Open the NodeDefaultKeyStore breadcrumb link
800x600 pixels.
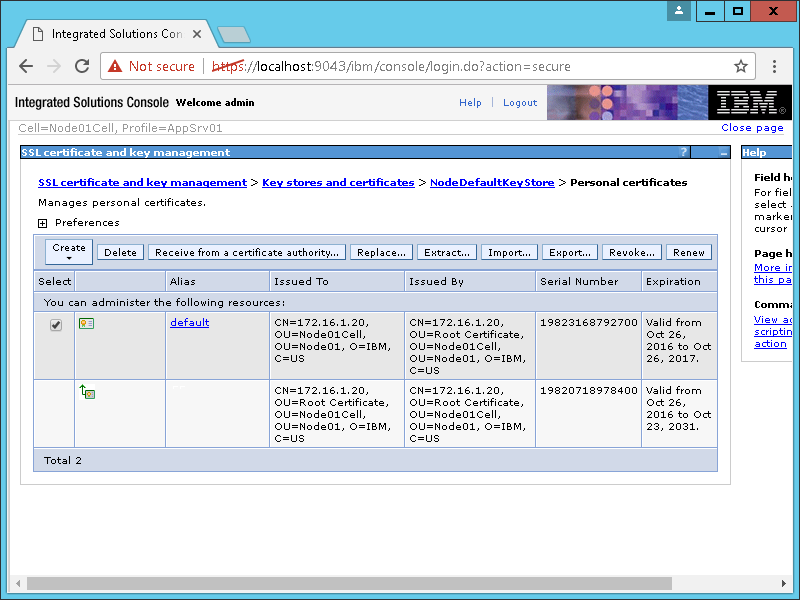pos(492,183)
